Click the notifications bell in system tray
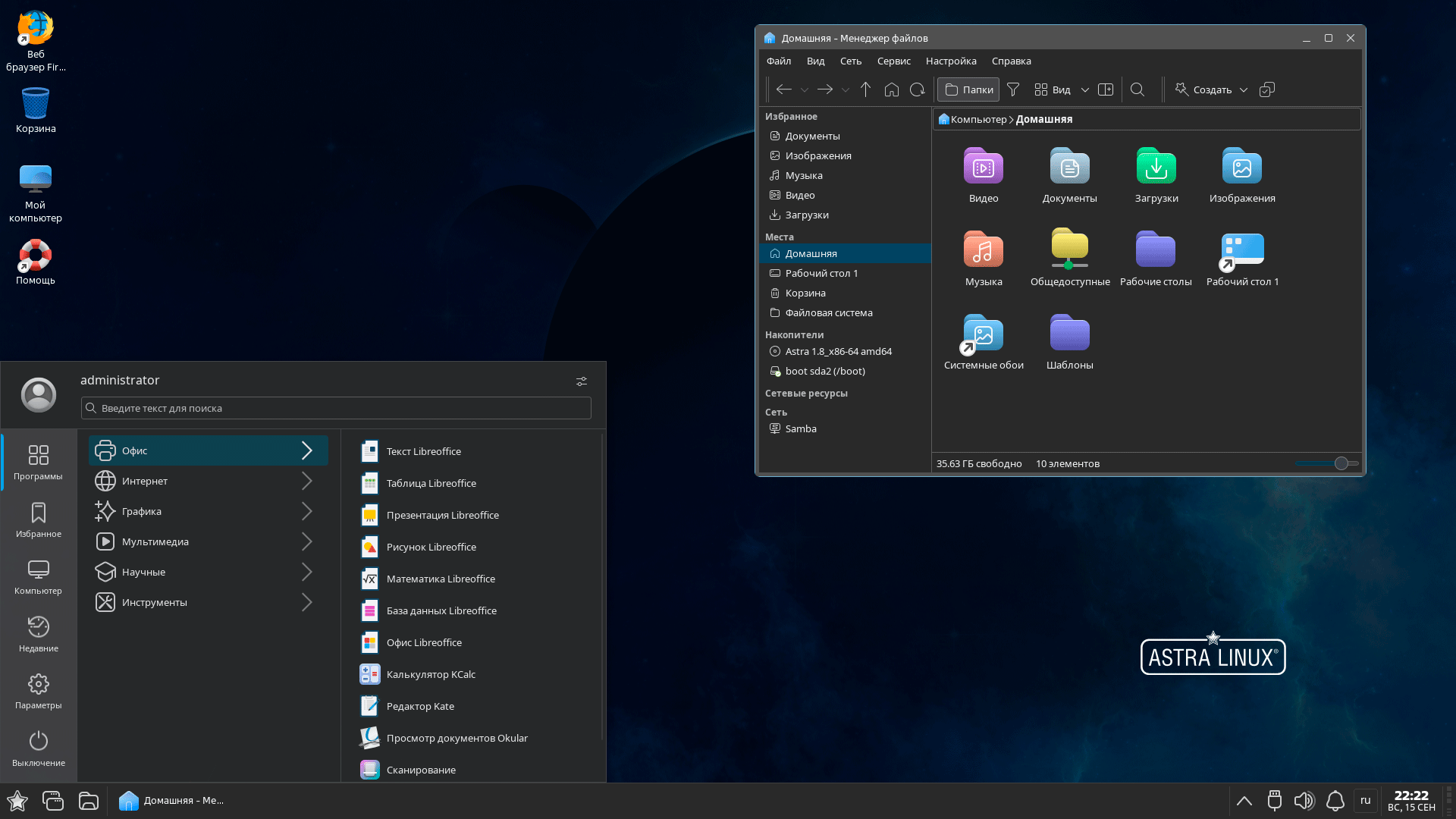 pyautogui.click(x=1335, y=801)
